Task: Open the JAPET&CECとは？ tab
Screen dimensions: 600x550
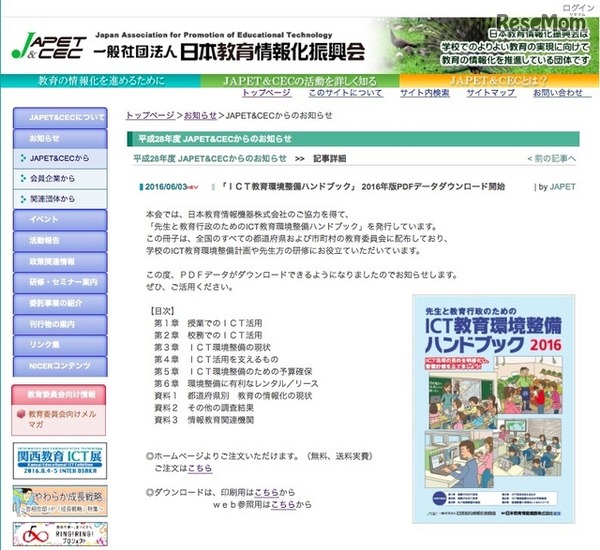Action: point(499,81)
